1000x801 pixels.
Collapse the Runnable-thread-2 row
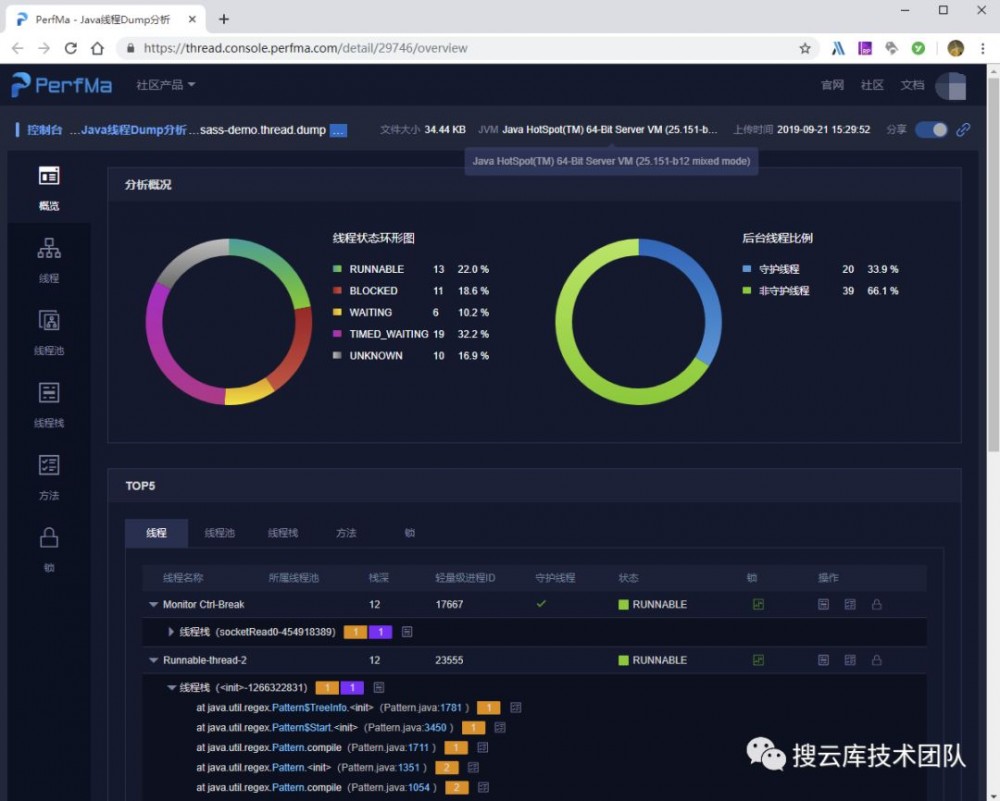[x=154, y=660]
